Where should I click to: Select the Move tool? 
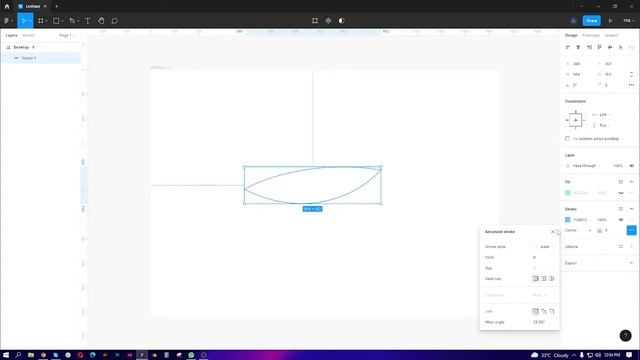[x=24, y=21]
